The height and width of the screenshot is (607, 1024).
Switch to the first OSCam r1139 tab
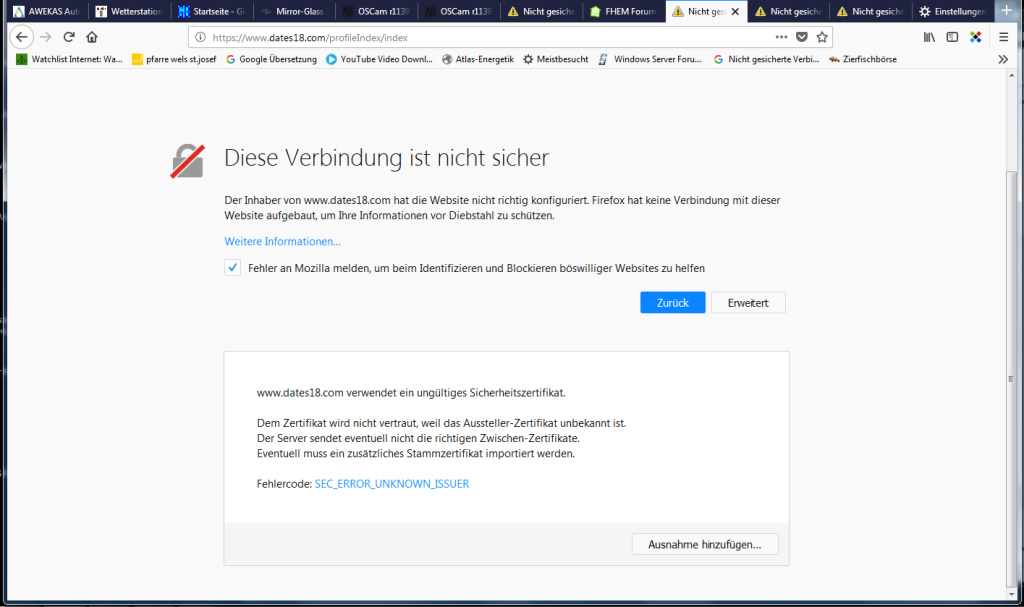coord(376,11)
